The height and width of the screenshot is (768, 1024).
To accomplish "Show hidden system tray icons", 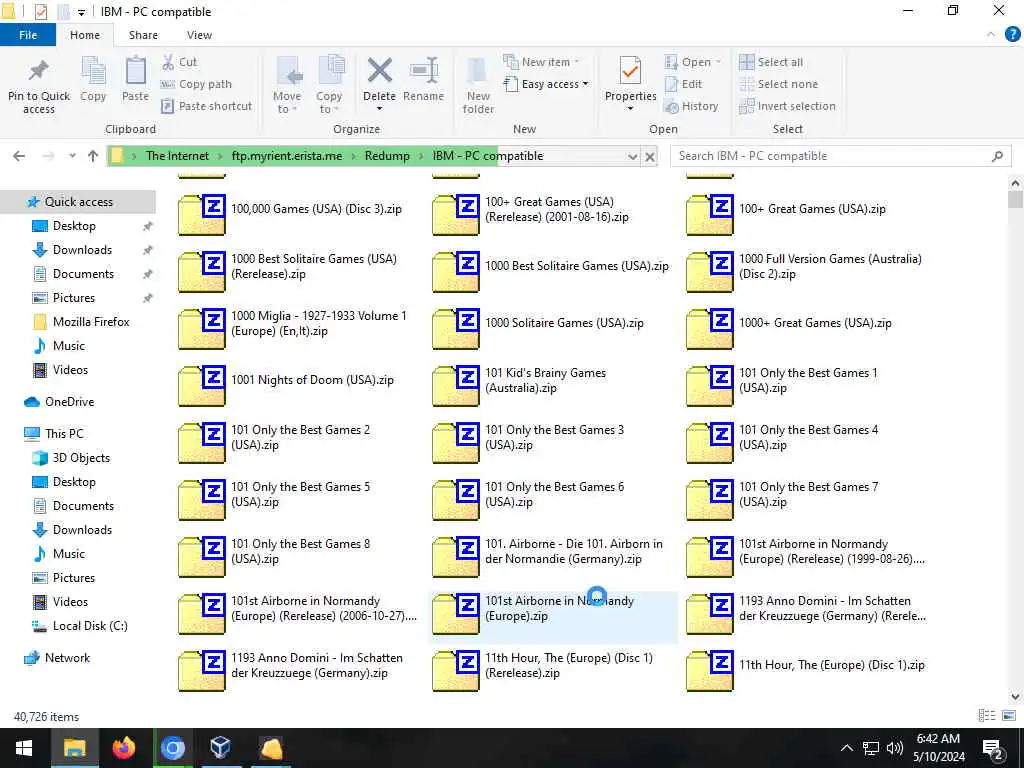I will (x=846, y=748).
